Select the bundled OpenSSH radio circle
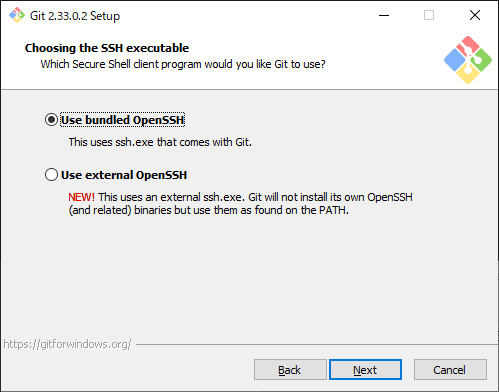Viewport: 499px width, 392px height. (51, 120)
